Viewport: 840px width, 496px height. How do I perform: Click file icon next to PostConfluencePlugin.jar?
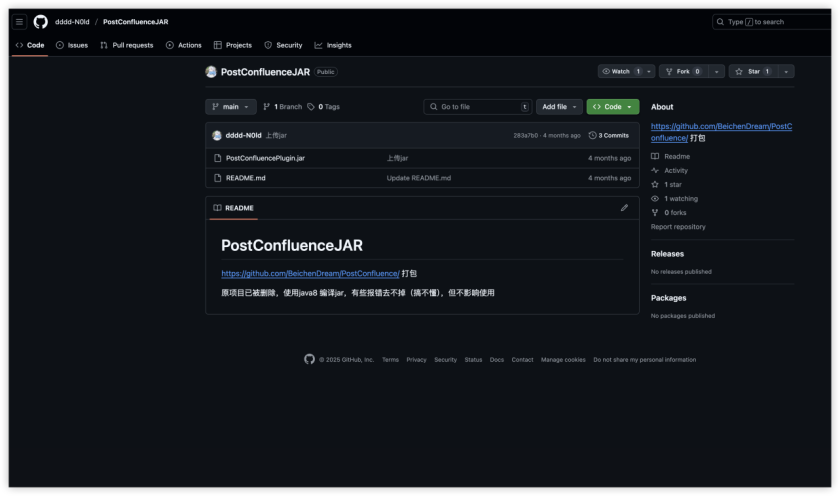[218, 158]
